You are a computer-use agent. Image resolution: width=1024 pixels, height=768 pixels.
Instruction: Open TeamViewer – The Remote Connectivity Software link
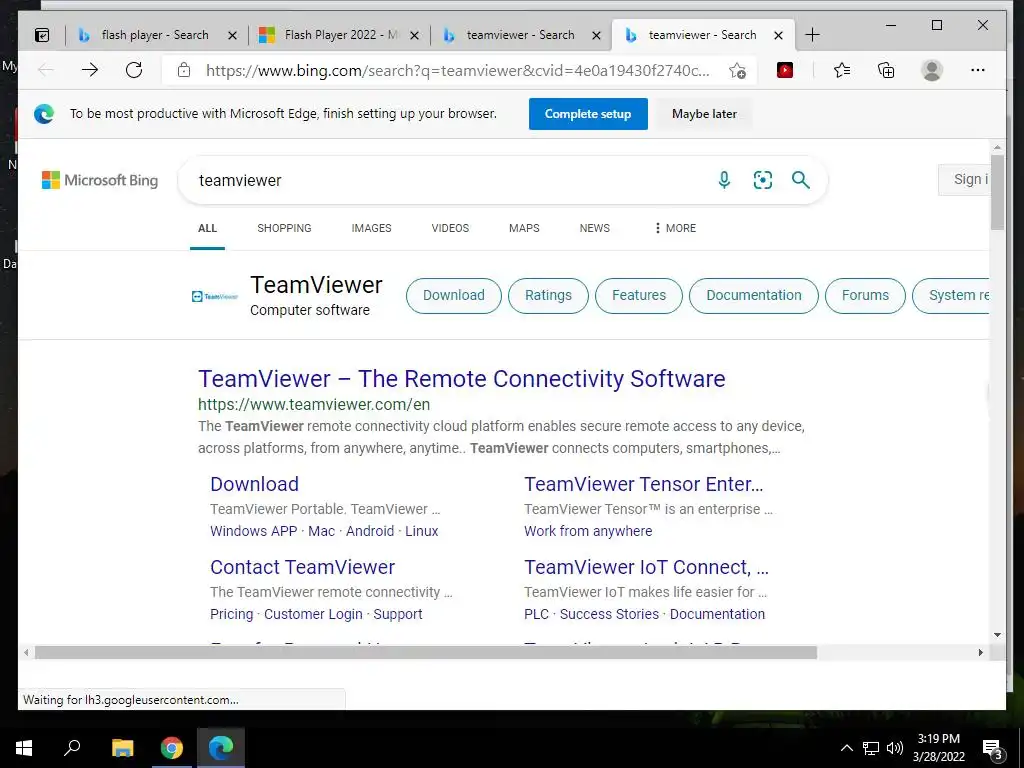(462, 379)
